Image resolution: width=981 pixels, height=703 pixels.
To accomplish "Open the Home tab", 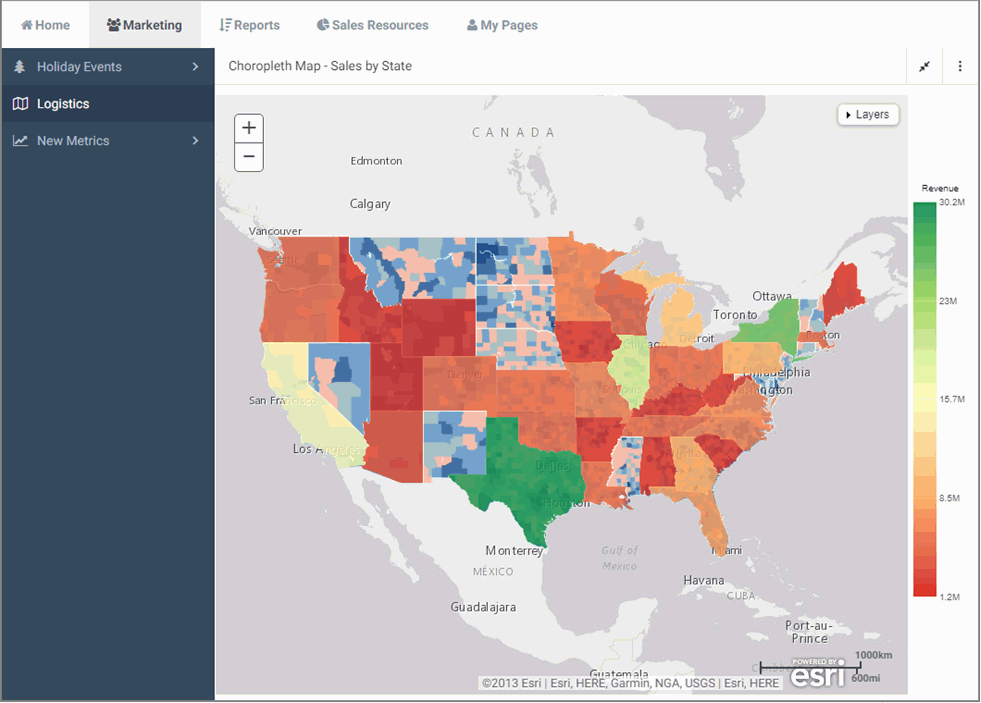I will coord(46,25).
